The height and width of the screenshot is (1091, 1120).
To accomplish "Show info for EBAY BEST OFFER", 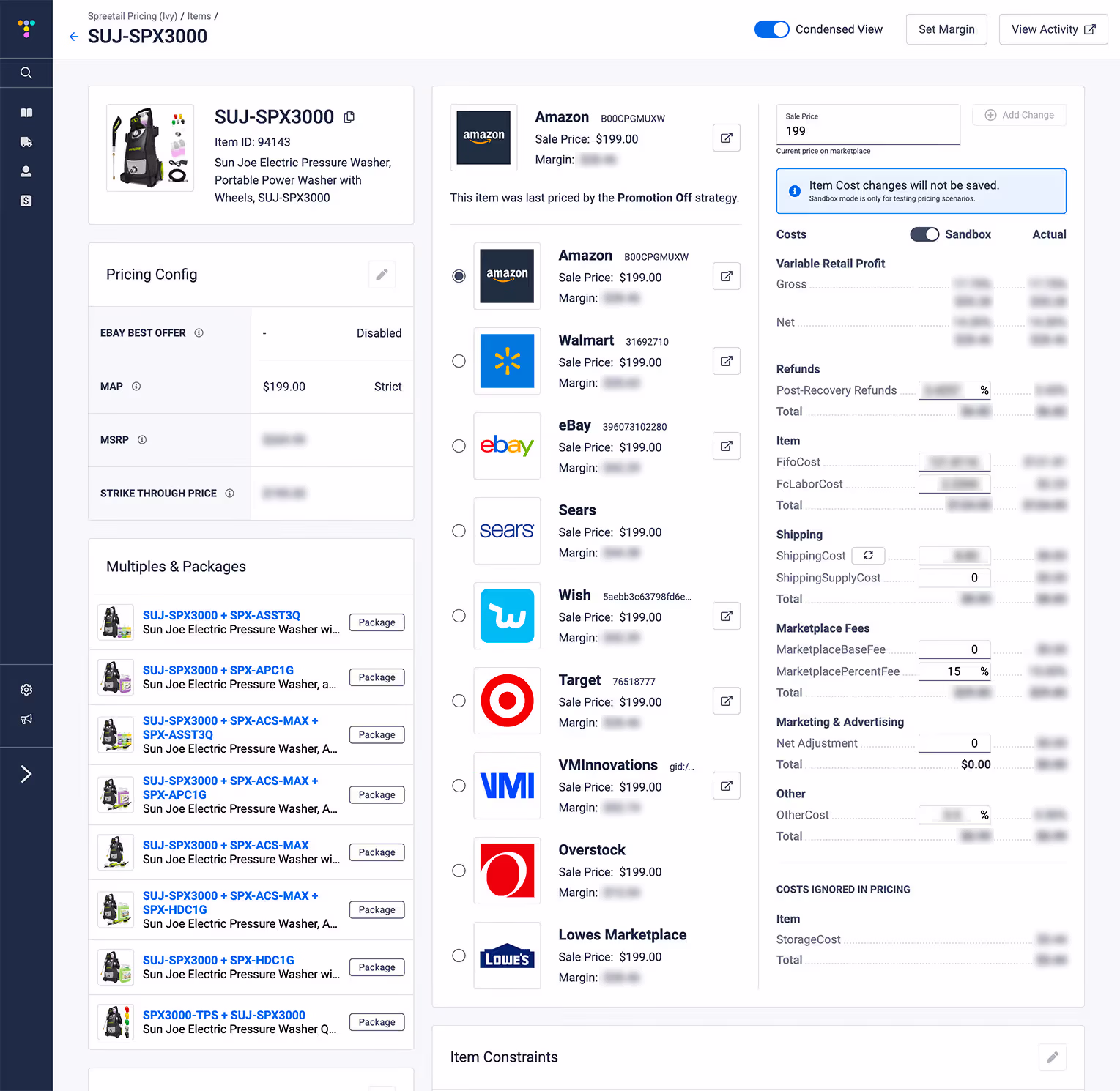I will point(199,333).
